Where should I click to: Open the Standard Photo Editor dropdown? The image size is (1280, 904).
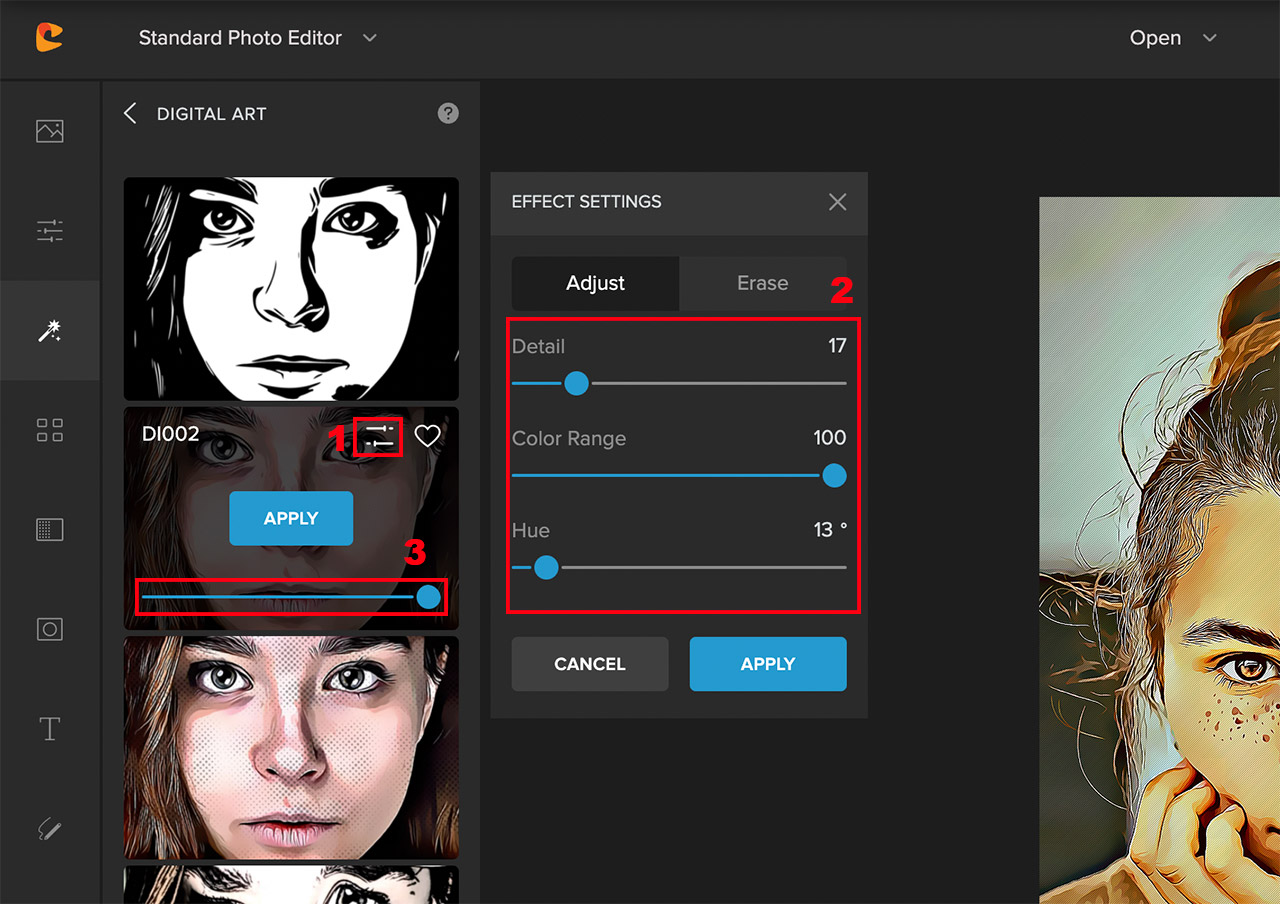click(x=255, y=38)
